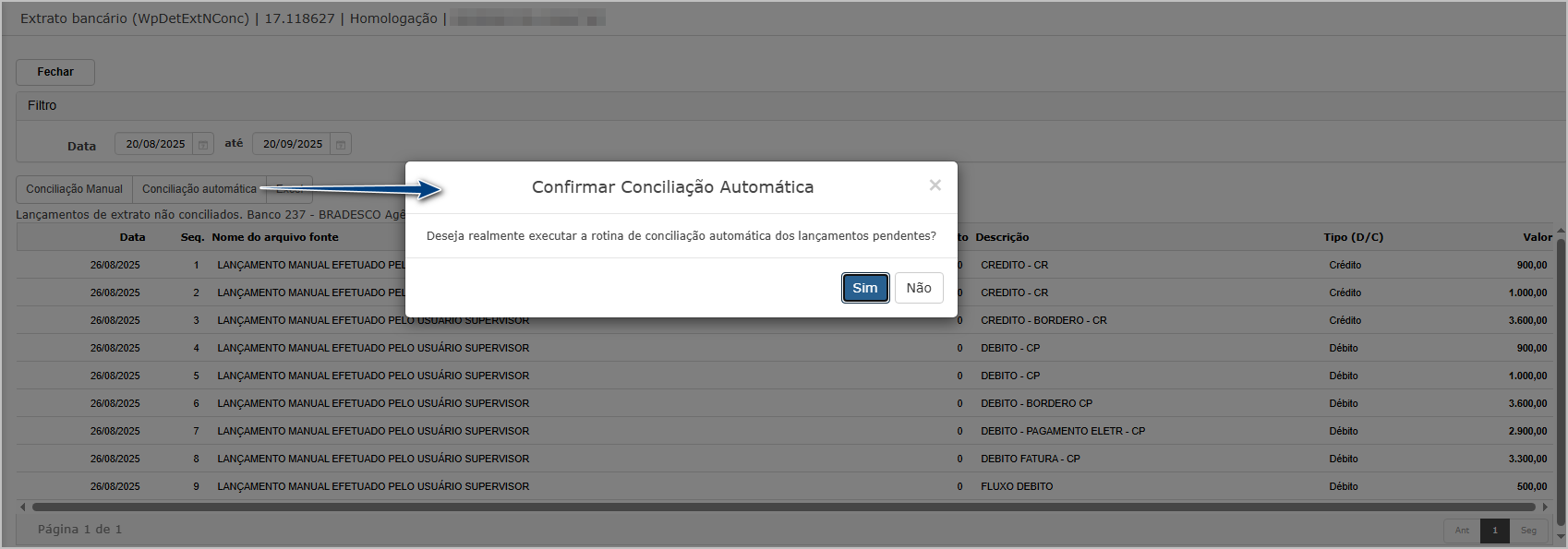Select page 1 in pagination
1568x549 pixels.
pyautogui.click(x=1495, y=531)
